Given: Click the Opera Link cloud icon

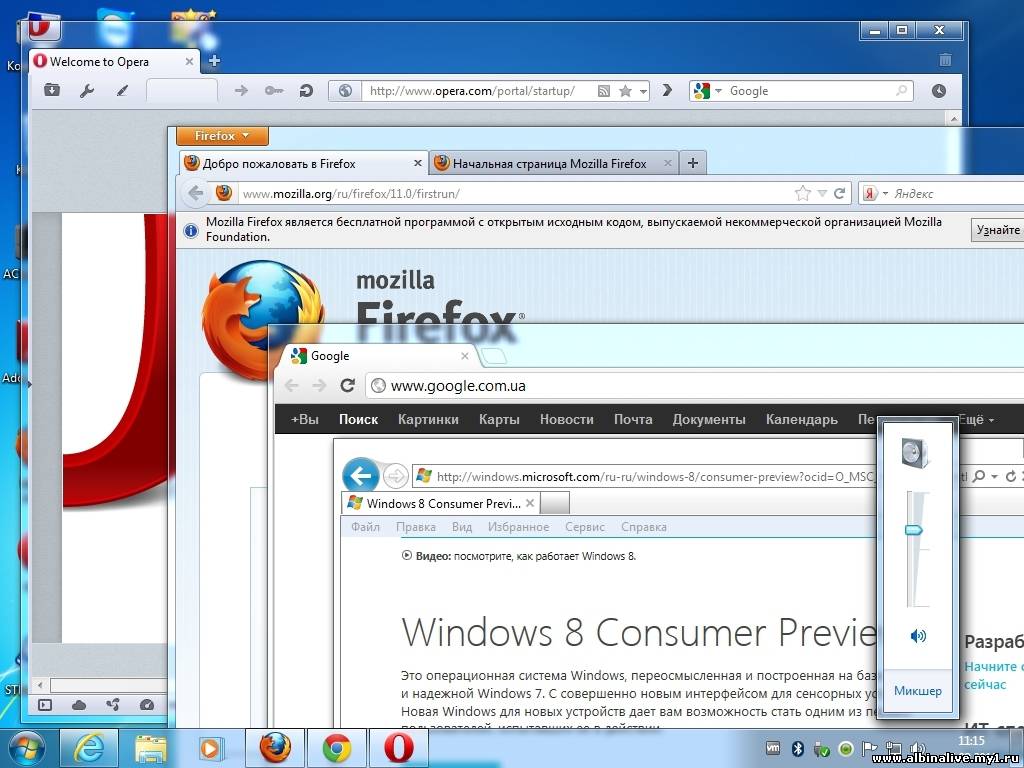Looking at the screenshot, I should tap(79, 705).
